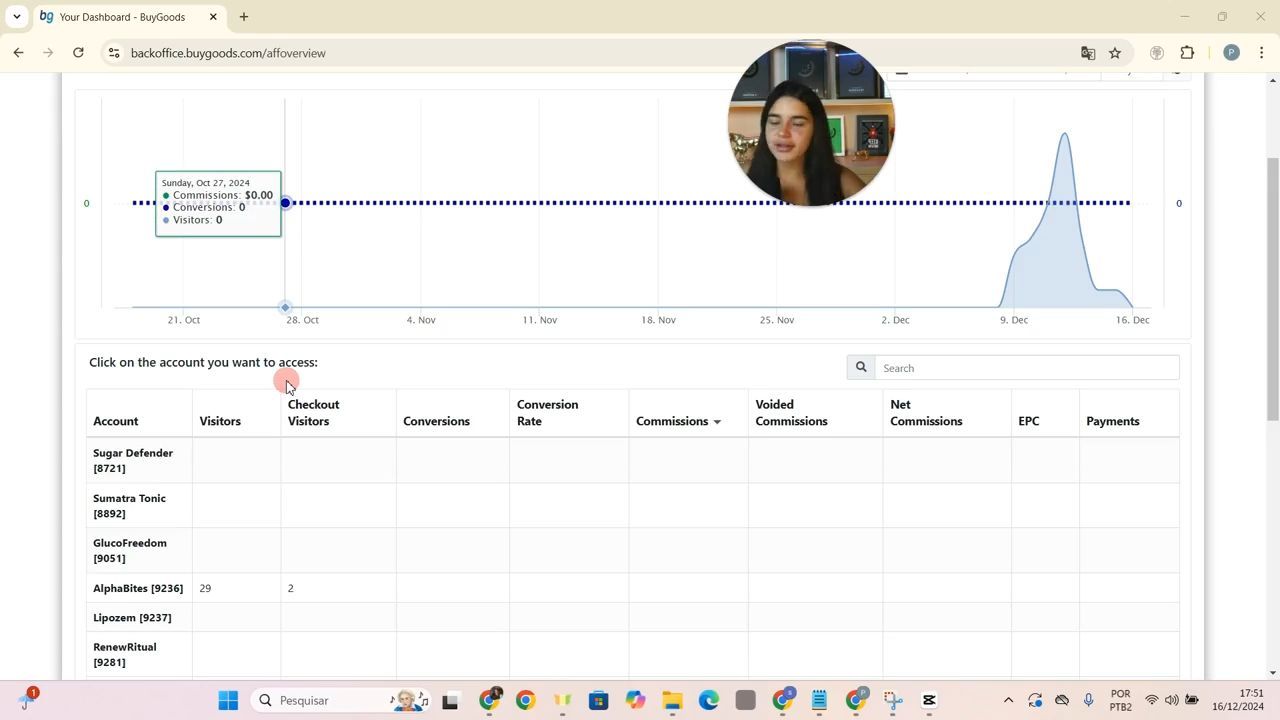Open the Sumatra Tonic [8892] account

[129, 505]
